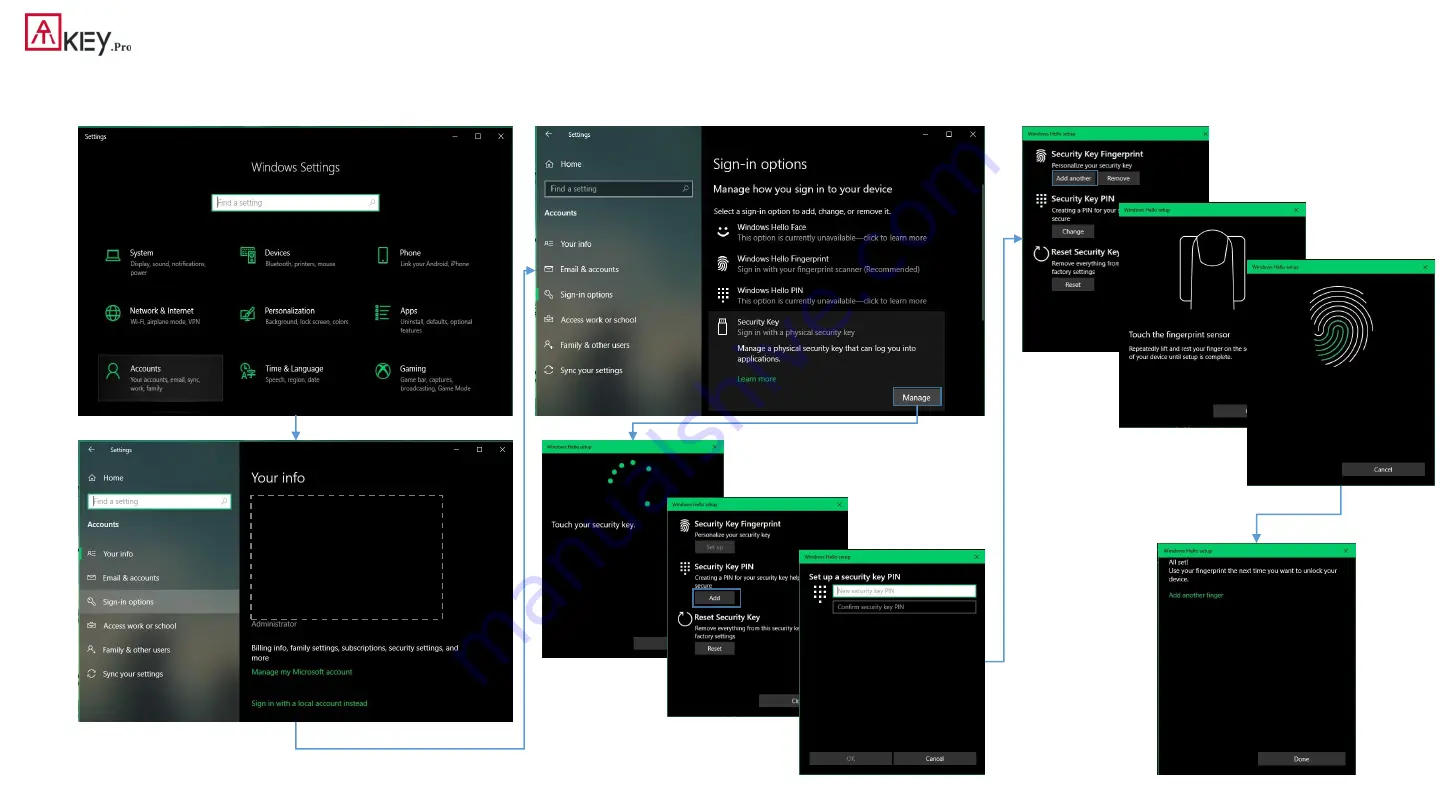Viewport: 1440px width, 810px height.
Task: Click back arrow in Sign-in options window
Action: tap(548, 134)
